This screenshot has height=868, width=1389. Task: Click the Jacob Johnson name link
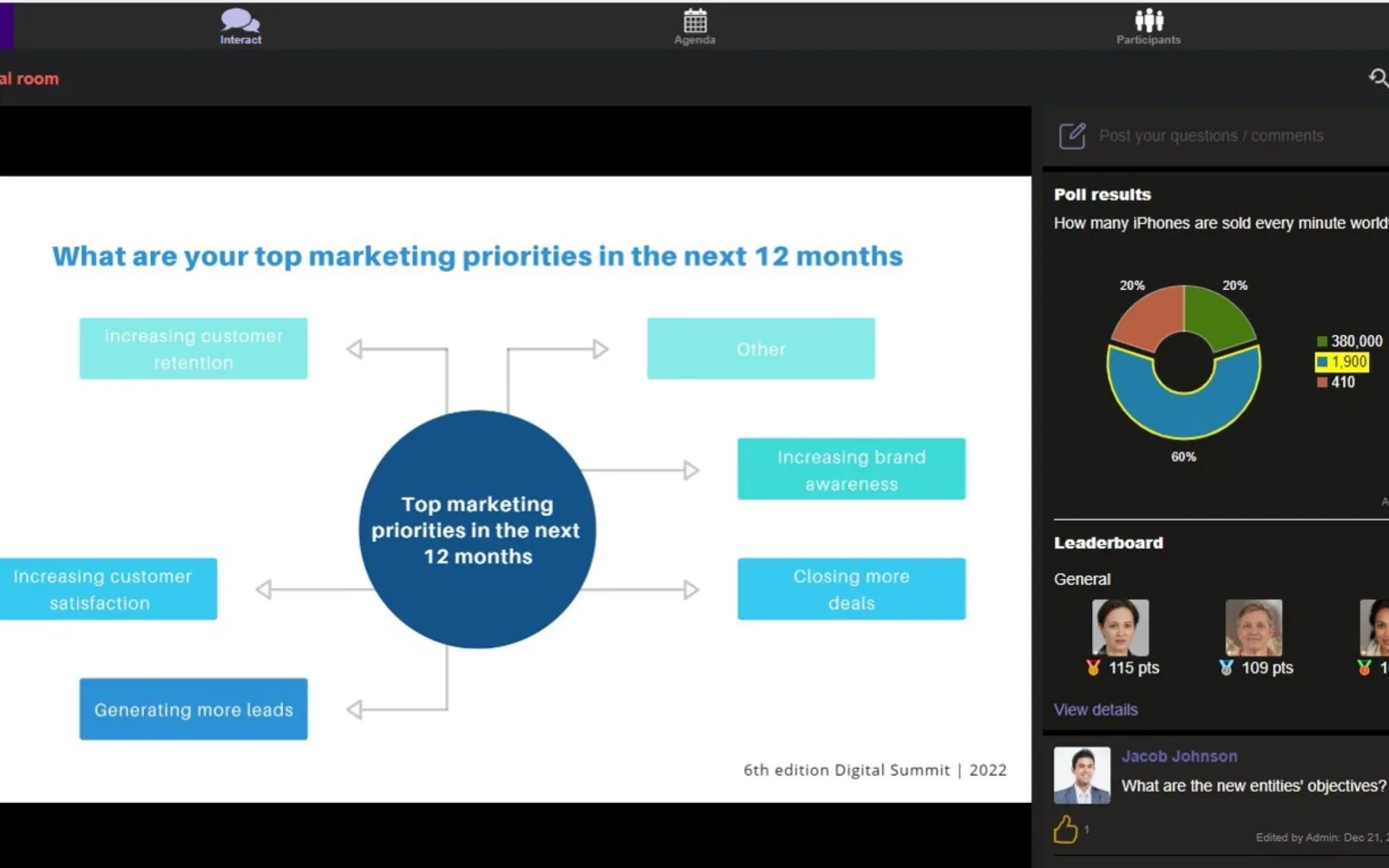[1179, 756]
